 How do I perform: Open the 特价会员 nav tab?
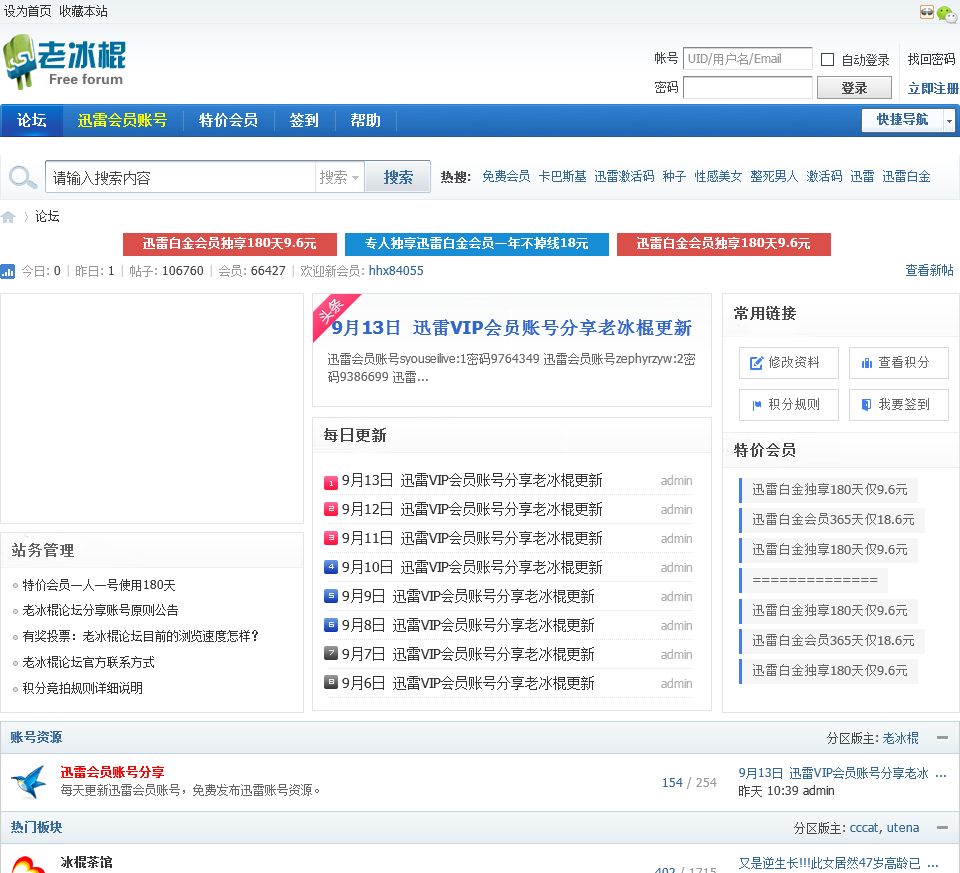tap(228, 121)
